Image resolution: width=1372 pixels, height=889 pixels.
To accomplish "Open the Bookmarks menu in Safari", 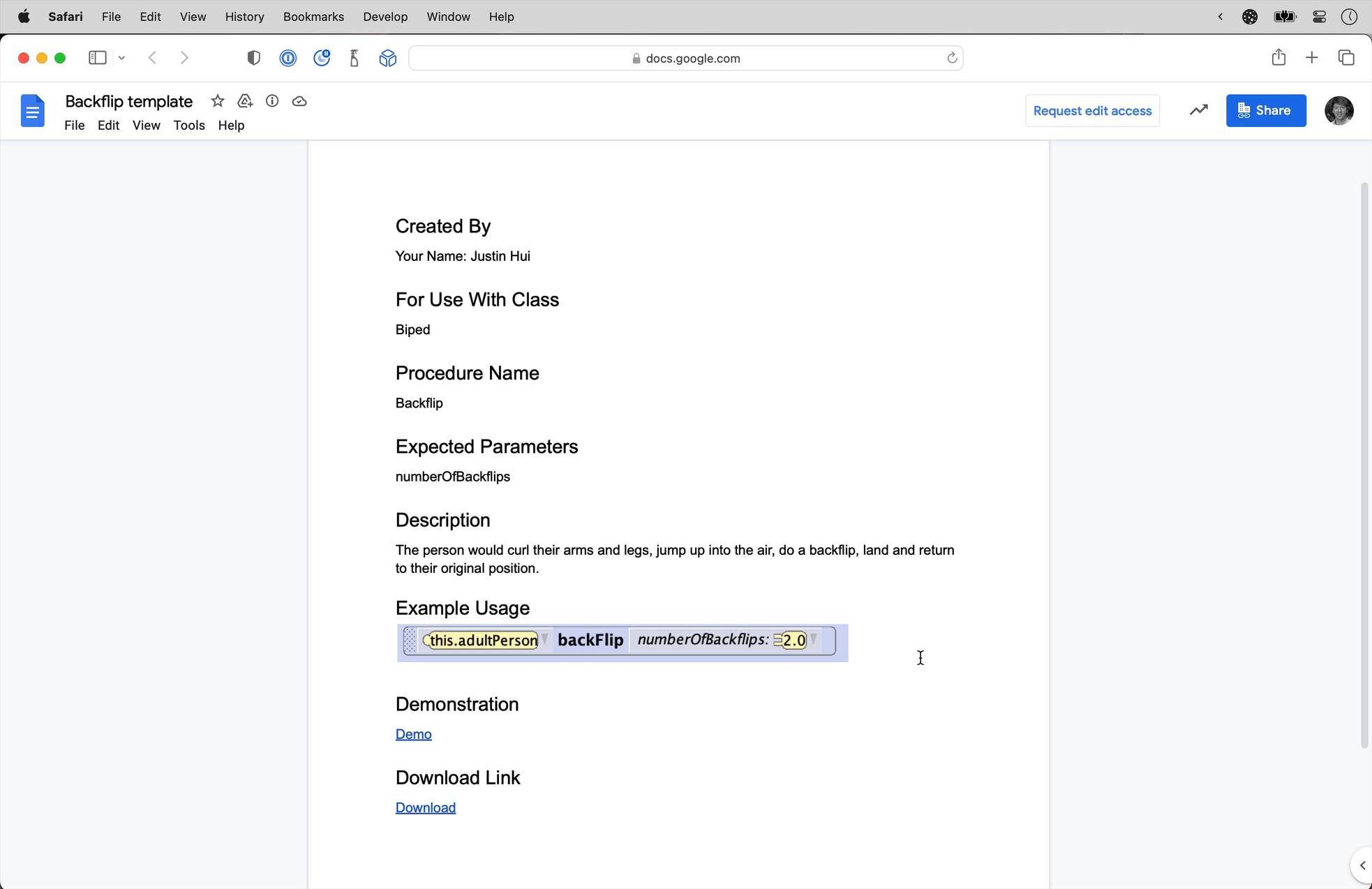I will point(313,17).
